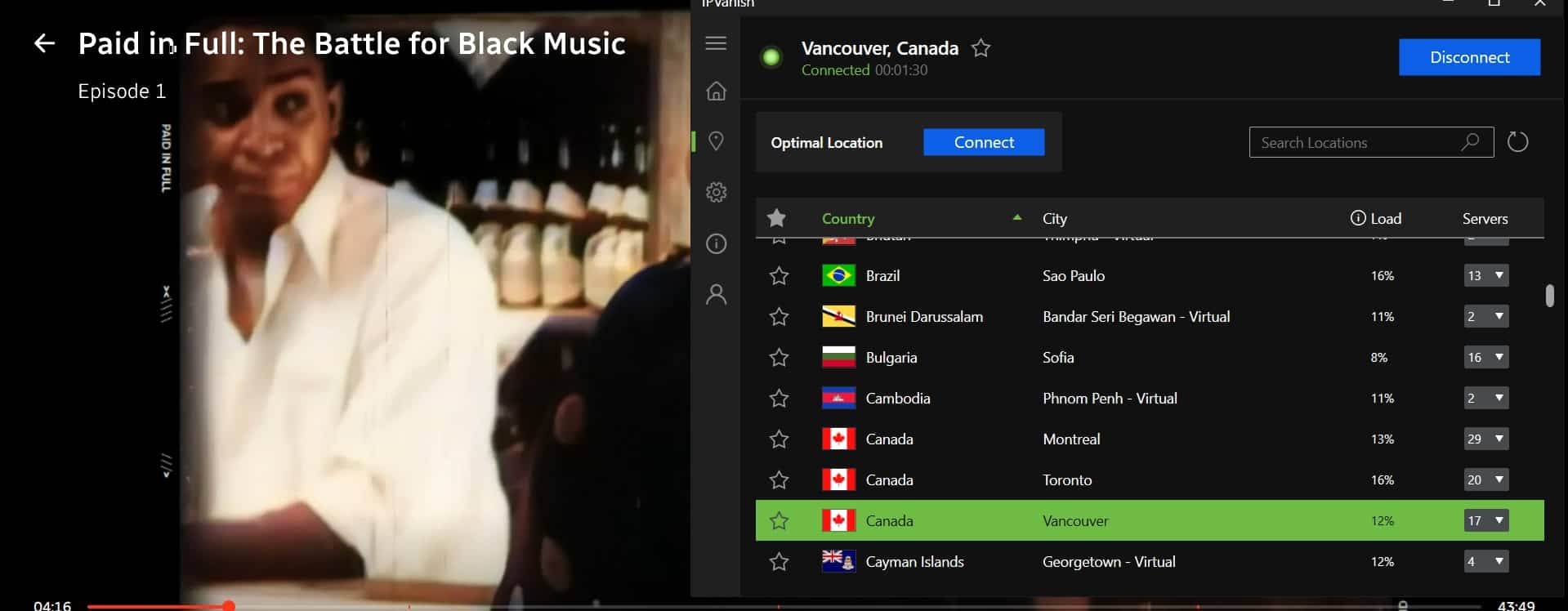Select Bandar Seri Begawan - Virtual entry
Viewport: 1568px width, 611px height.
1136,316
